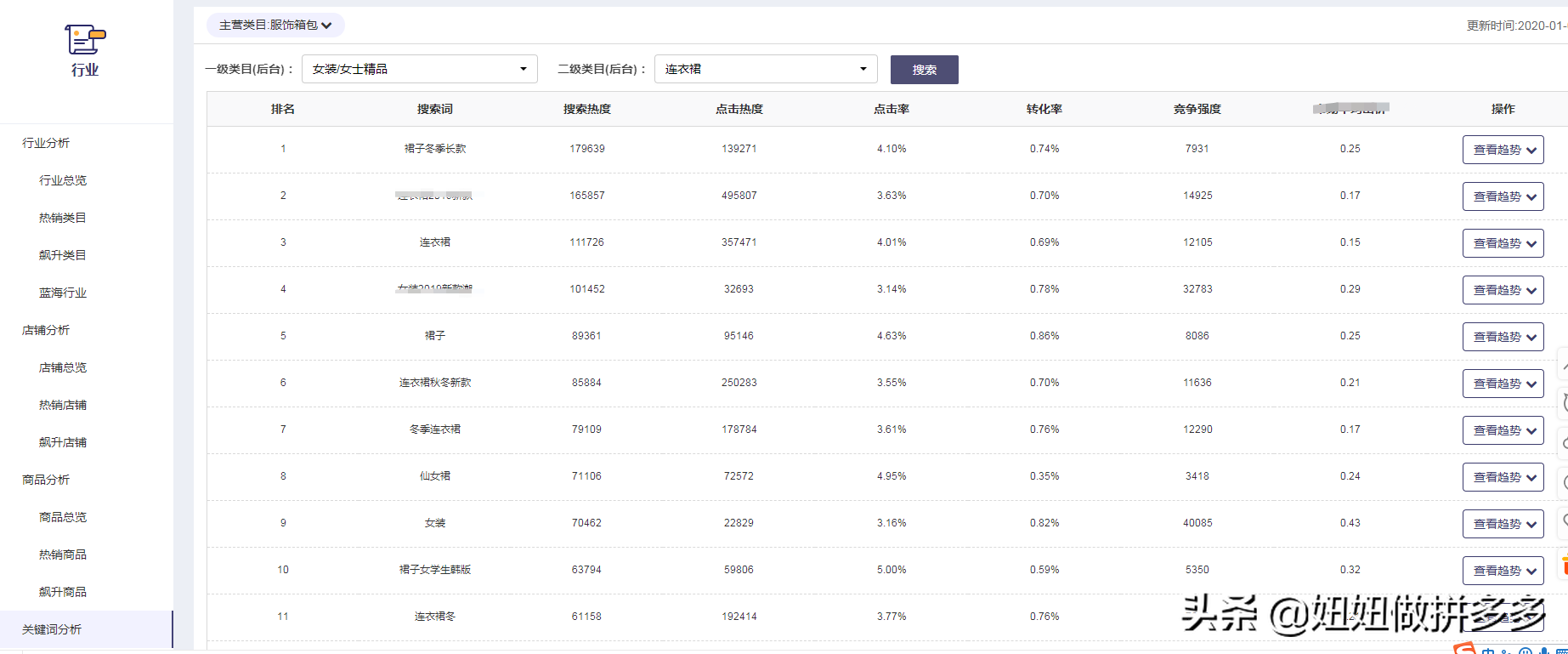1568x654 pixels.
Task: Click search term 女装
Action: [435, 523]
